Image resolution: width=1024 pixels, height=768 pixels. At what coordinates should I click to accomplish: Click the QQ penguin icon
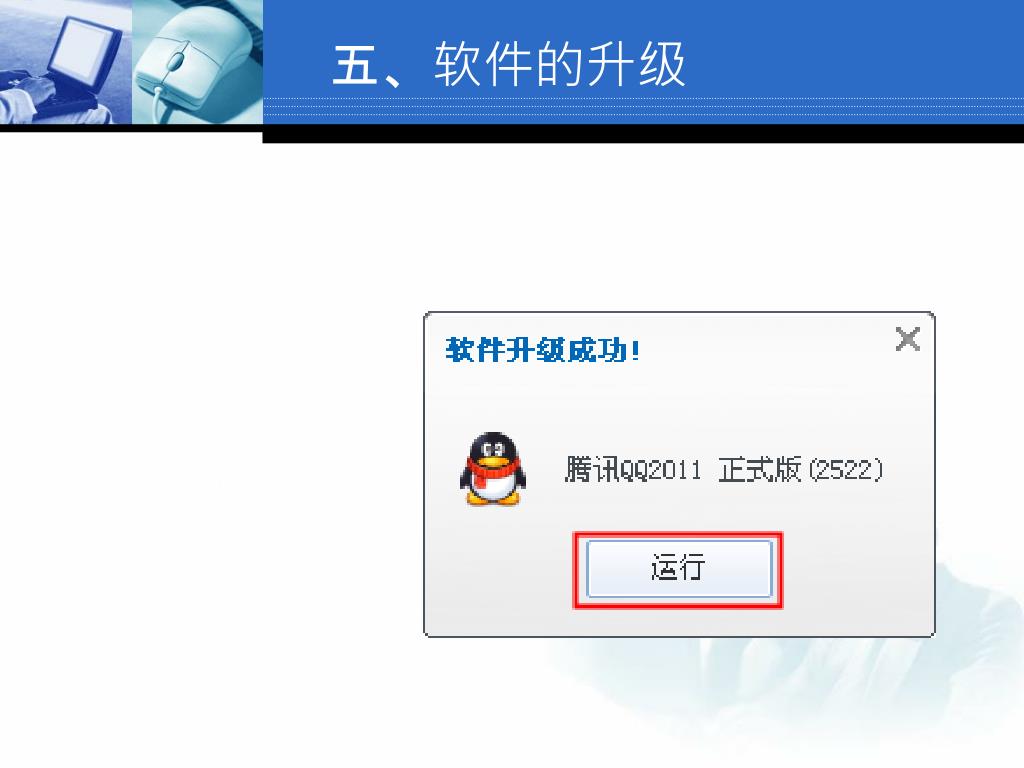[x=492, y=468]
